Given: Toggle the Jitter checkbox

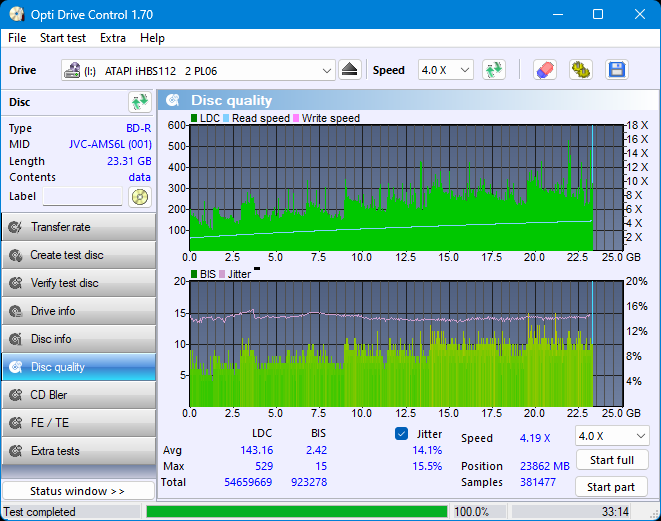Looking at the screenshot, I should coord(402,434).
